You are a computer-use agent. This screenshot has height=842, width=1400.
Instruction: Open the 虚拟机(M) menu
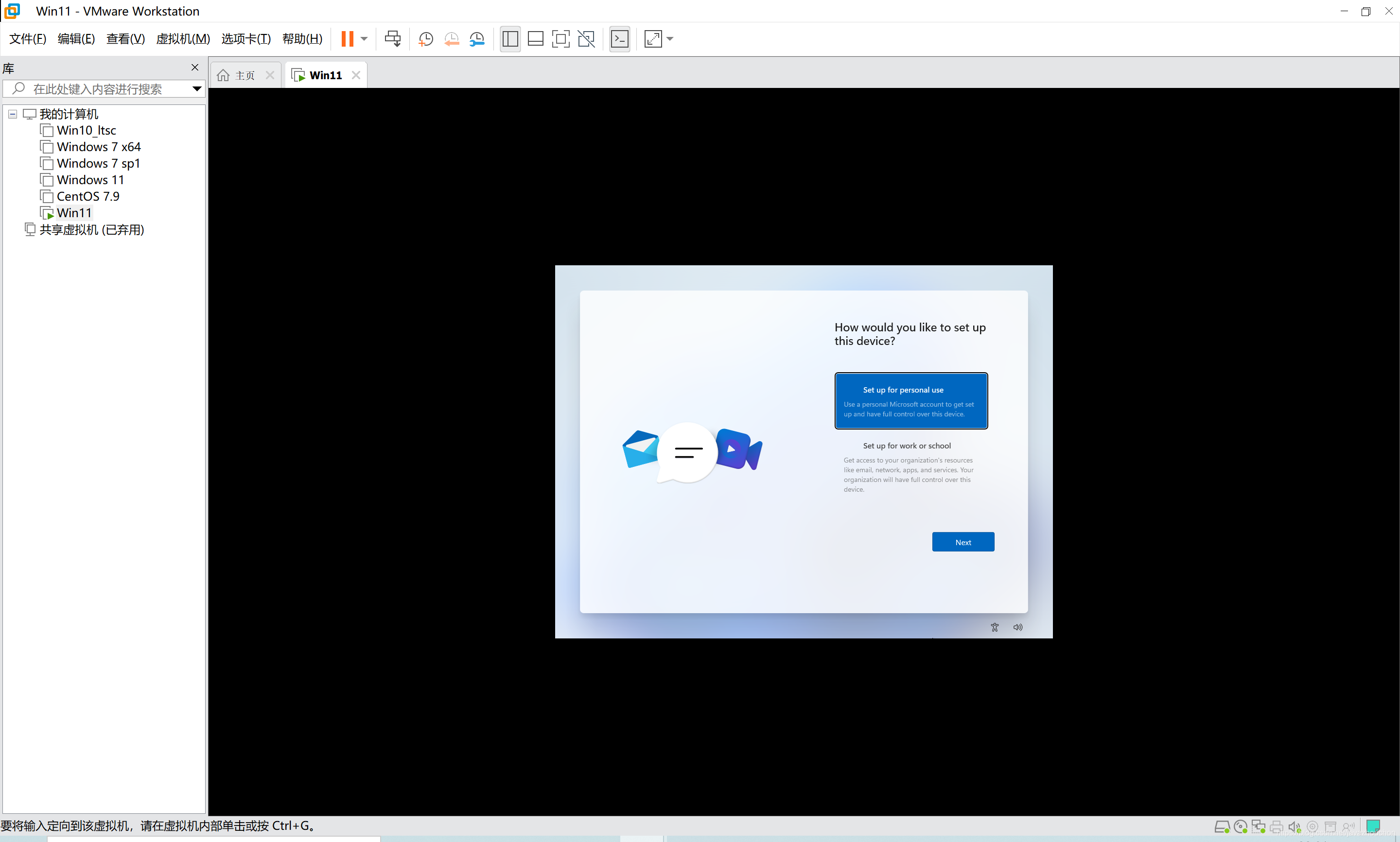[x=183, y=38]
